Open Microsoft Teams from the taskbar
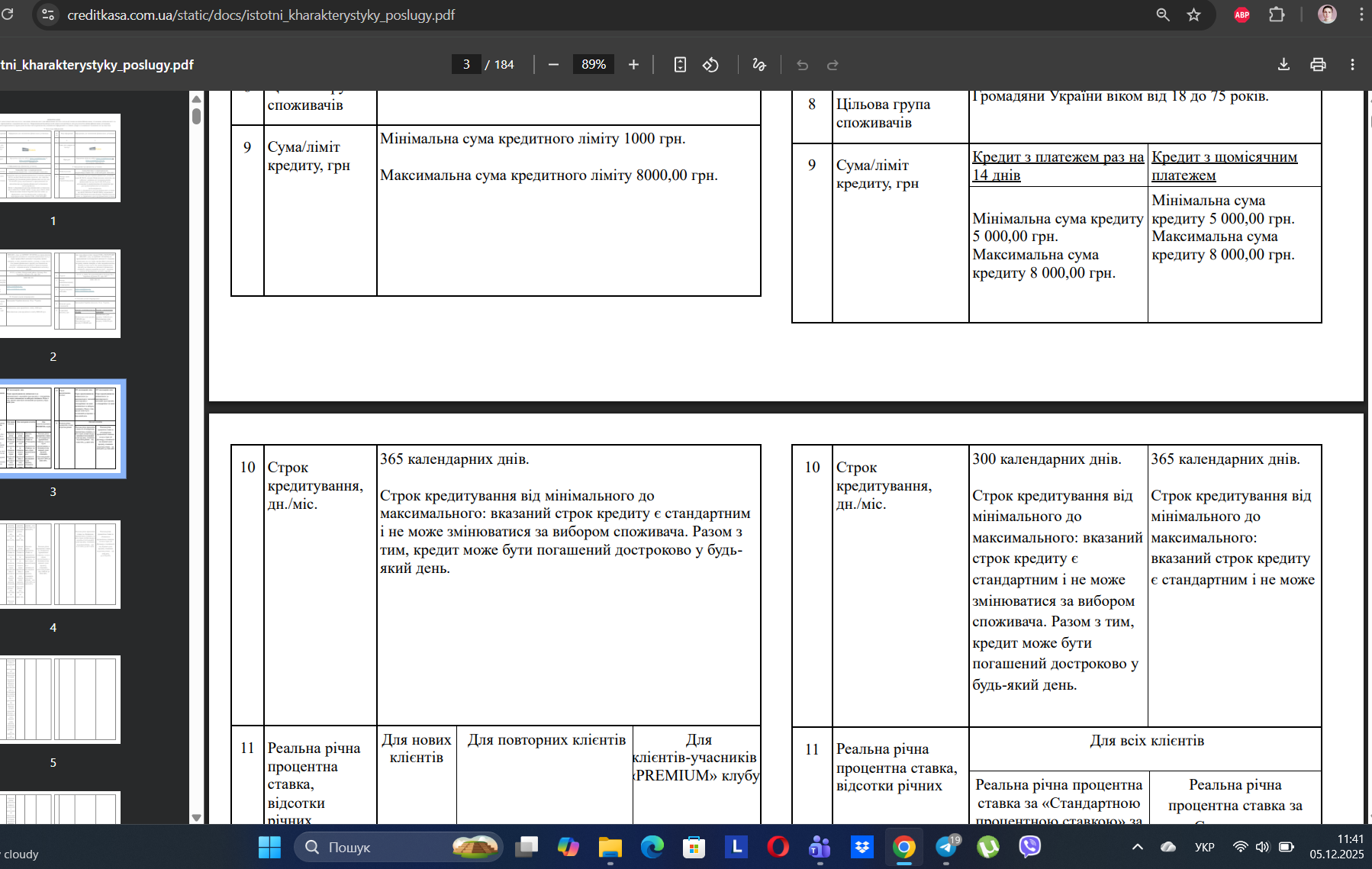The image size is (1372, 869). click(x=820, y=847)
